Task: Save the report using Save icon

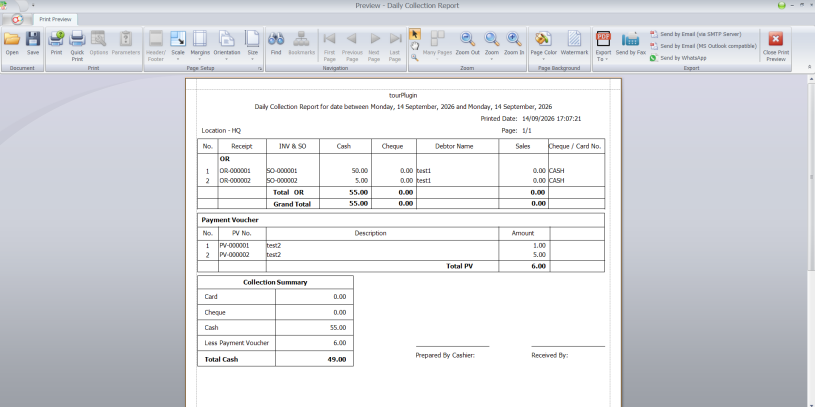Action: click(33, 44)
